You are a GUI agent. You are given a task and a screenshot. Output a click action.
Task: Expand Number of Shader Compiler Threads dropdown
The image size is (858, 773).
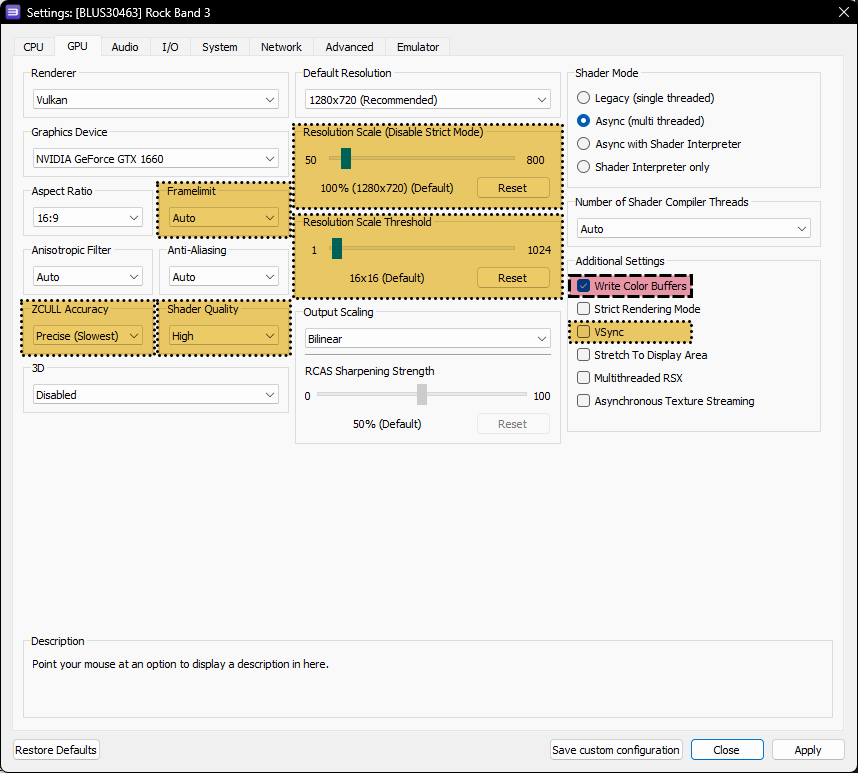coord(693,229)
